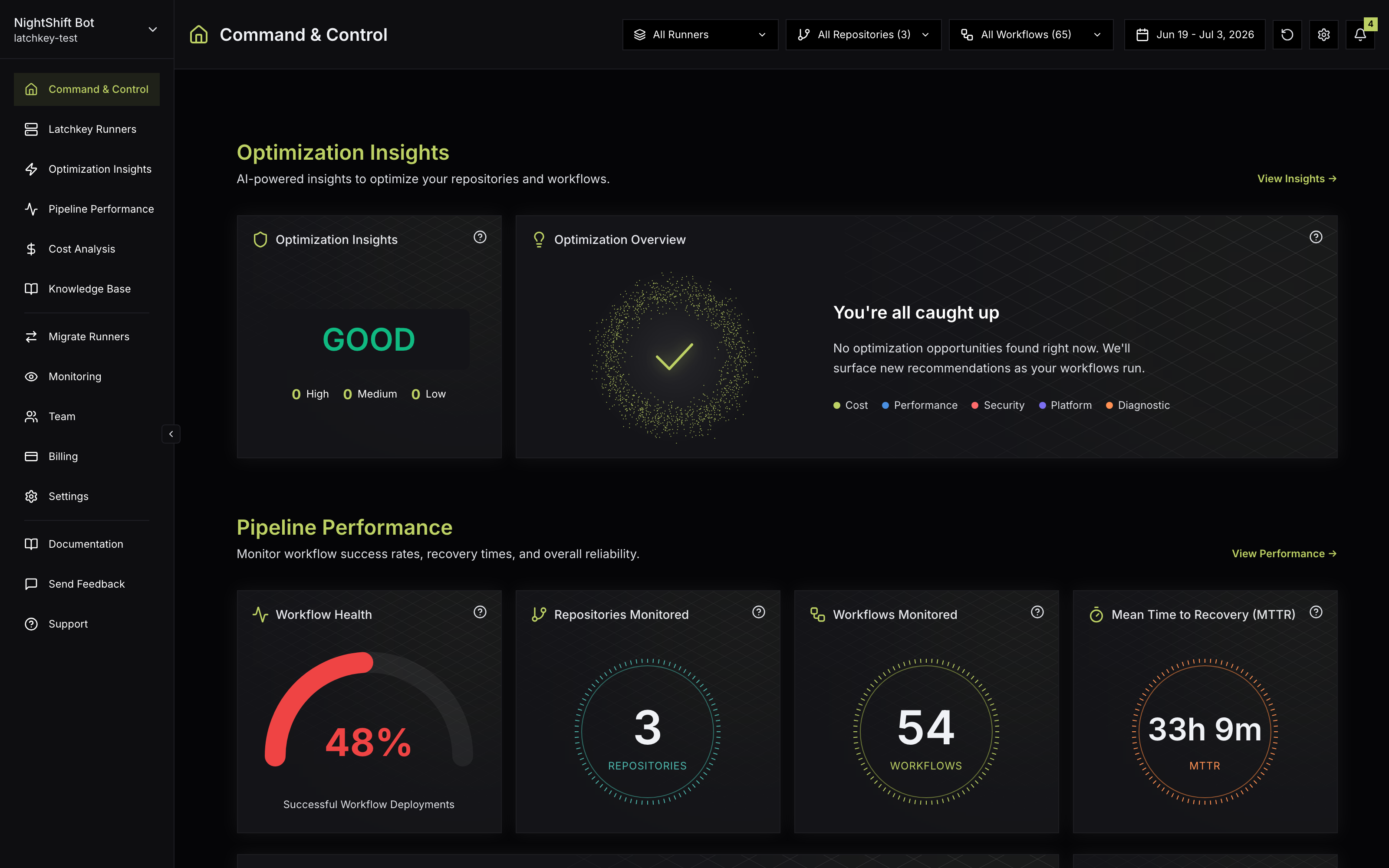Viewport: 1389px width, 868px height.
Task: Click the You're all caught up heading
Action: click(916, 312)
